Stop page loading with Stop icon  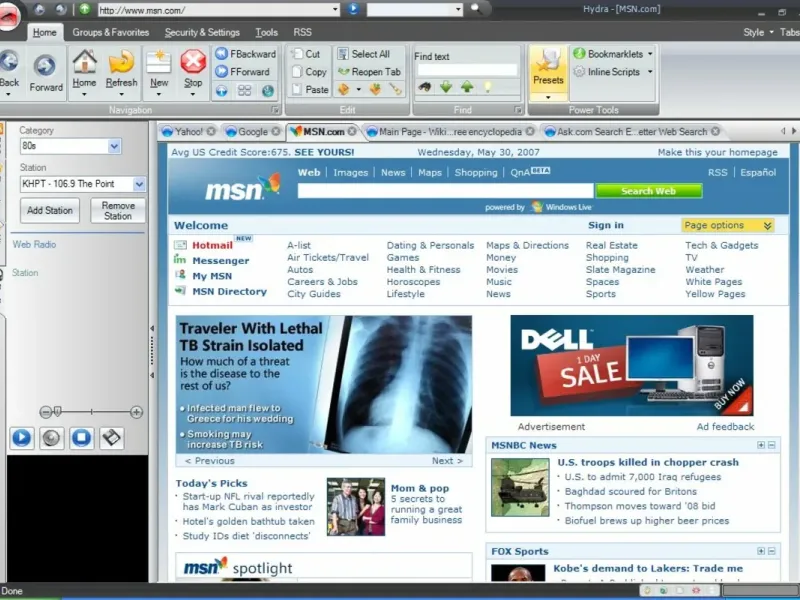point(193,62)
